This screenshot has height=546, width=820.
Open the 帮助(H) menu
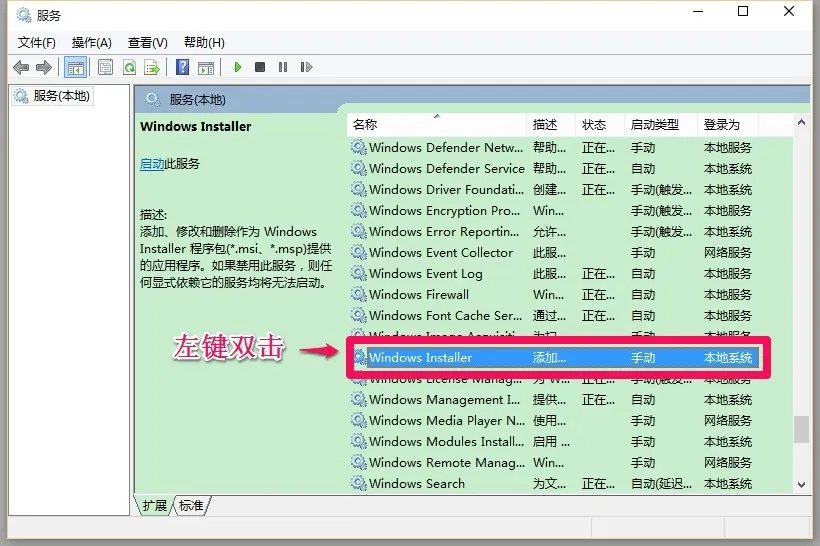point(204,43)
